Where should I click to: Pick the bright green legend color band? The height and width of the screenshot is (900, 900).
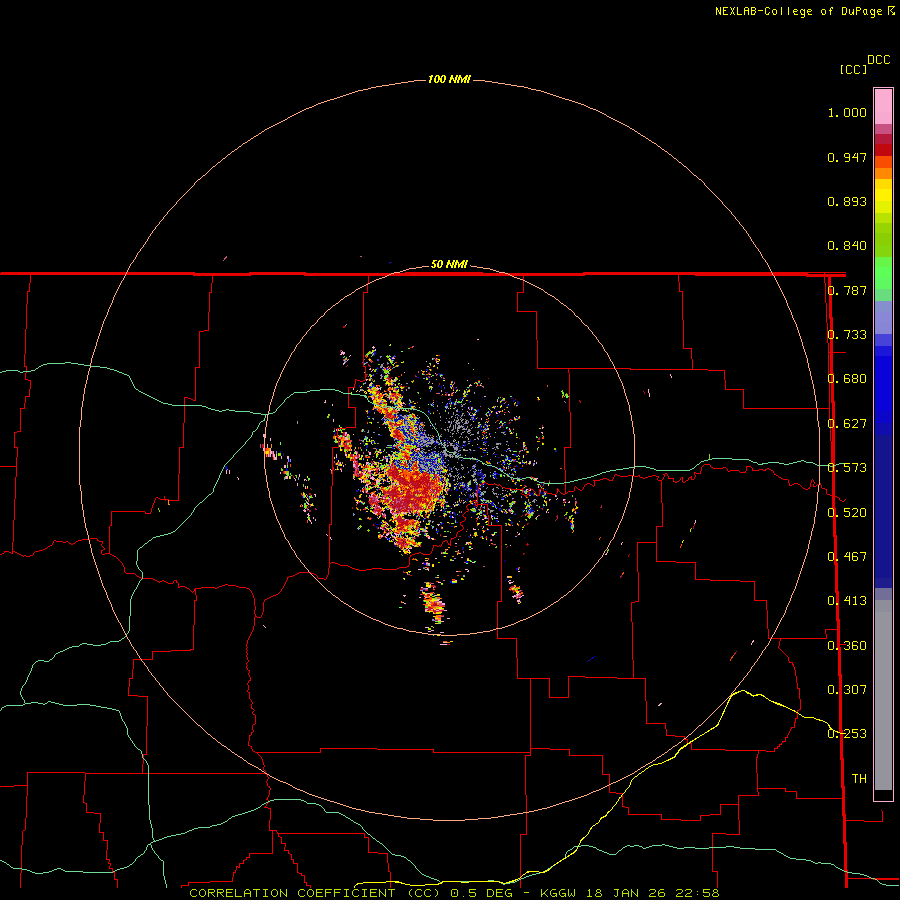pyautogui.click(x=883, y=273)
